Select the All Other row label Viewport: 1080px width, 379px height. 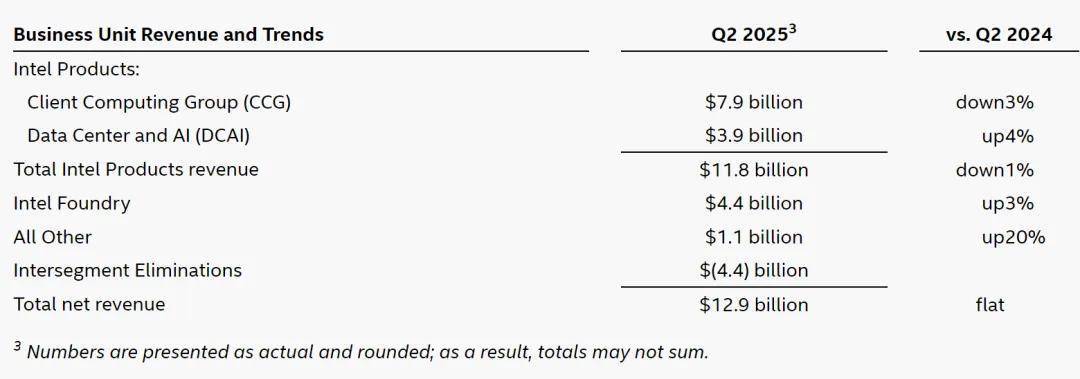pos(52,237)
